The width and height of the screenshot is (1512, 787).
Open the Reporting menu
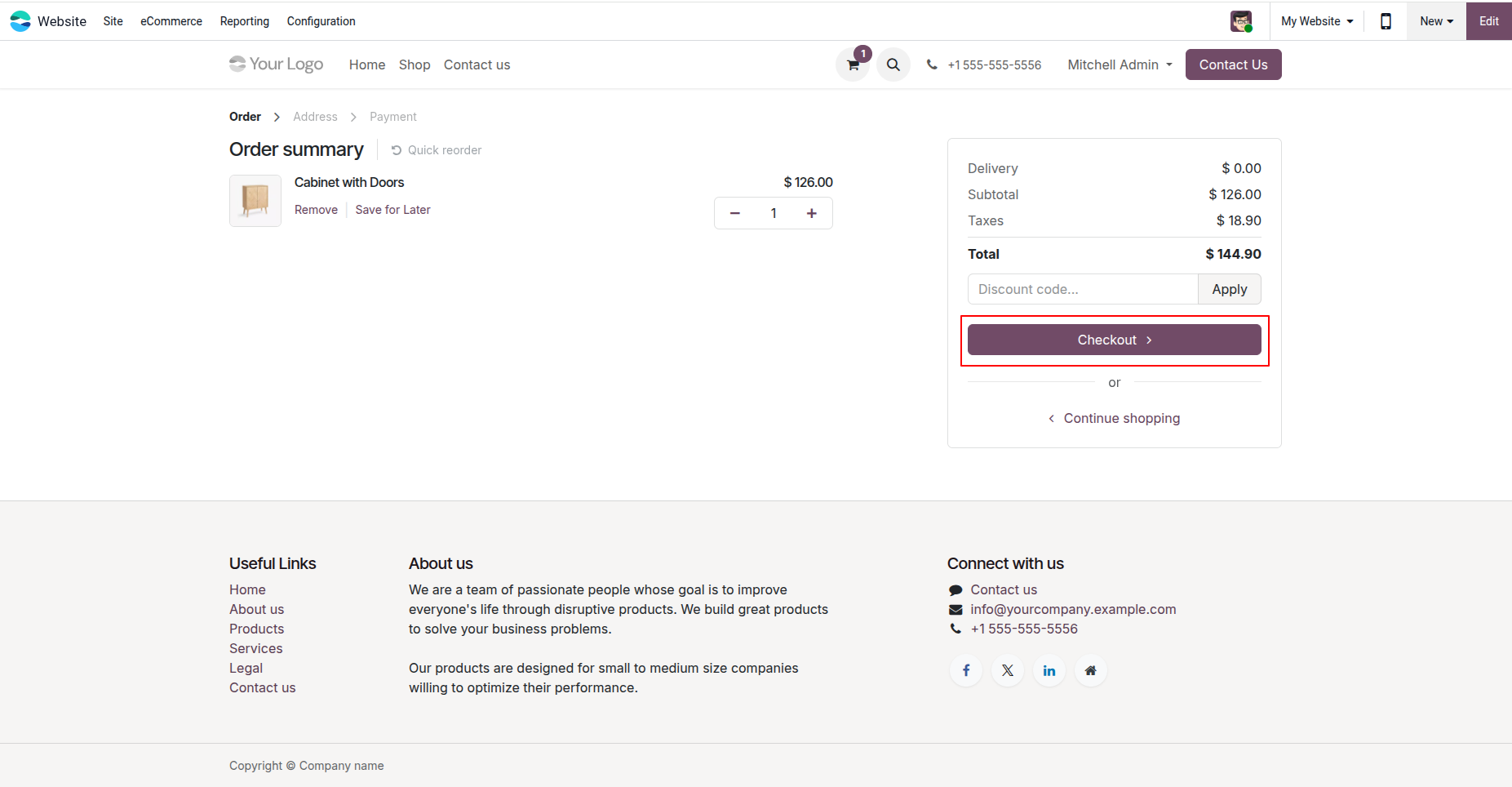point(245,21)
